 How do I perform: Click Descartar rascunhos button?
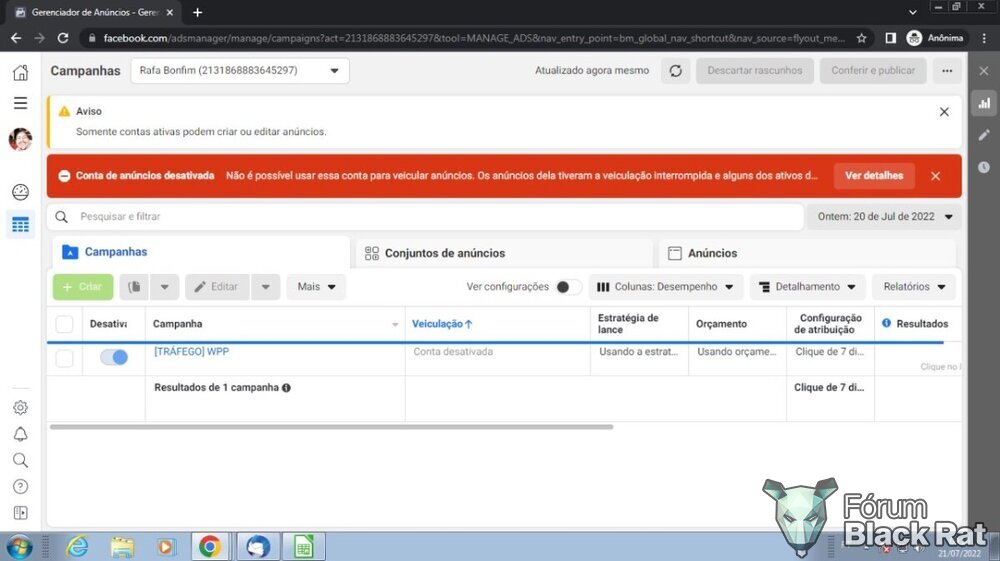click(x=755, y=71)
